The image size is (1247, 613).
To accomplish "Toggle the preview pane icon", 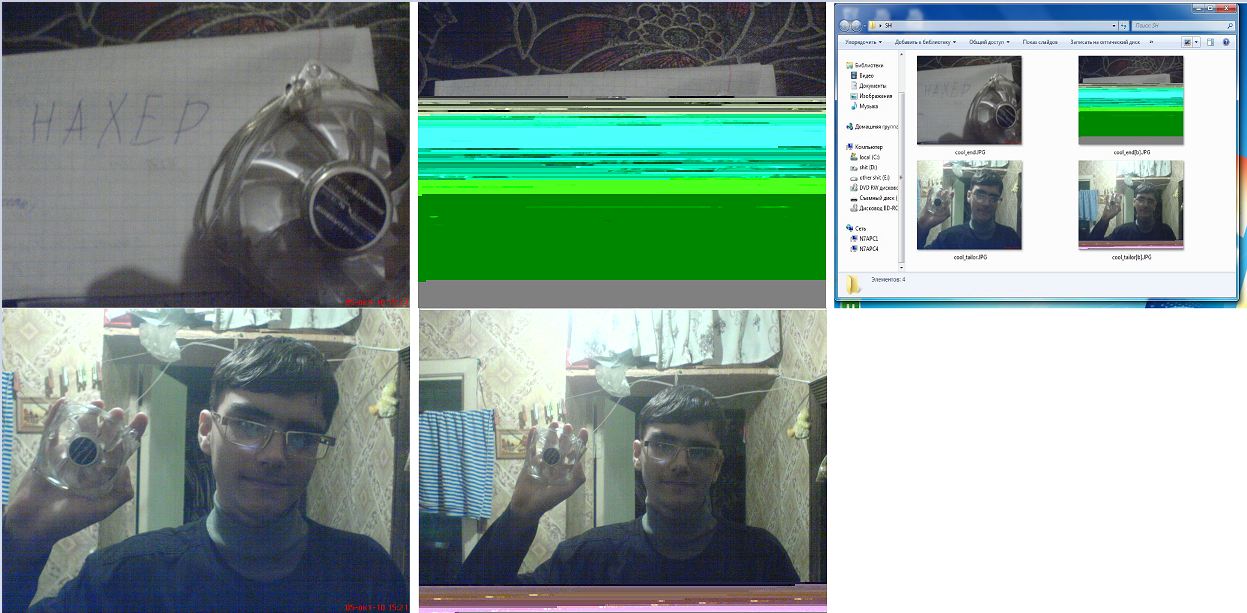I will tap(1210, 42).
